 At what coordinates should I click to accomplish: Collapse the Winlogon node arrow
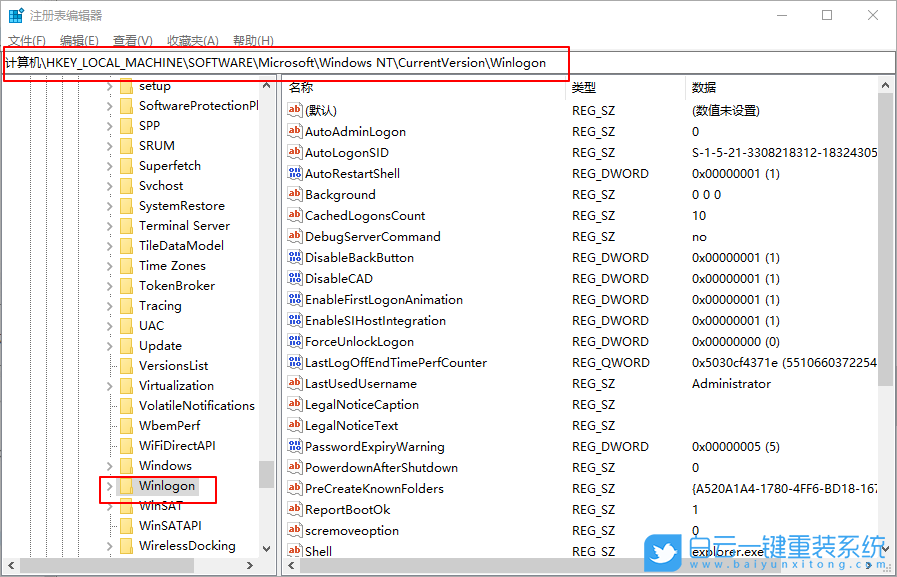point(111,488)
